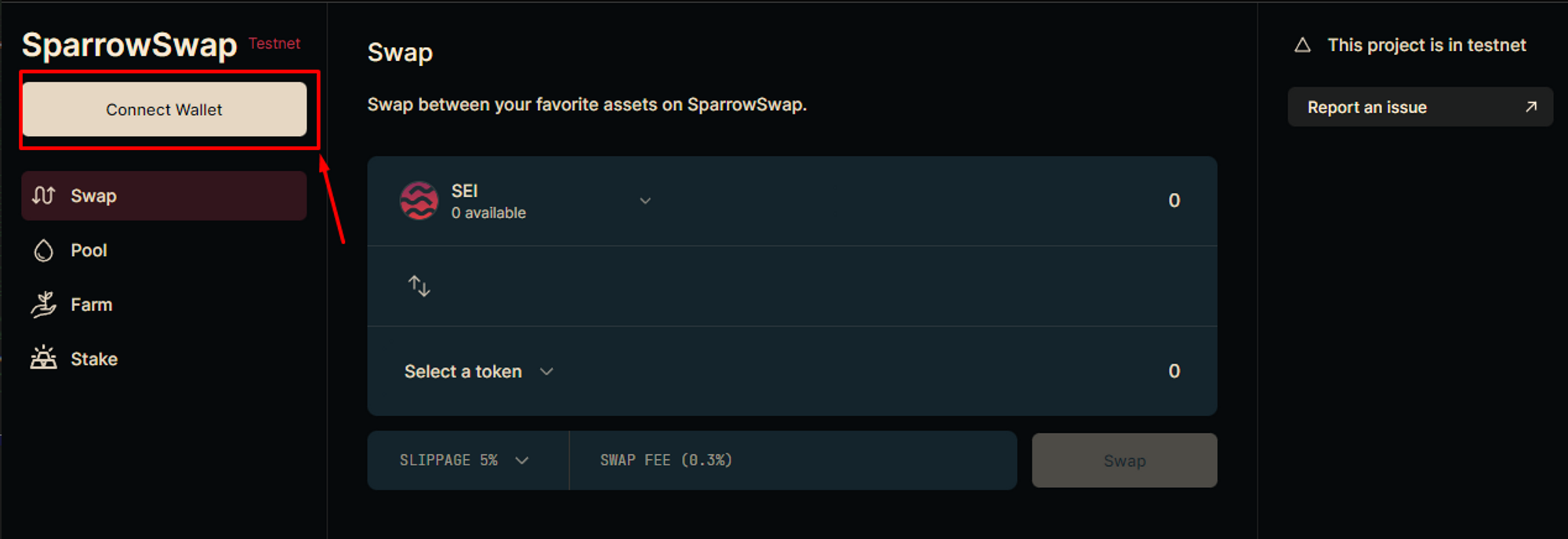Open the Select a token dropdown

[478, 371]
